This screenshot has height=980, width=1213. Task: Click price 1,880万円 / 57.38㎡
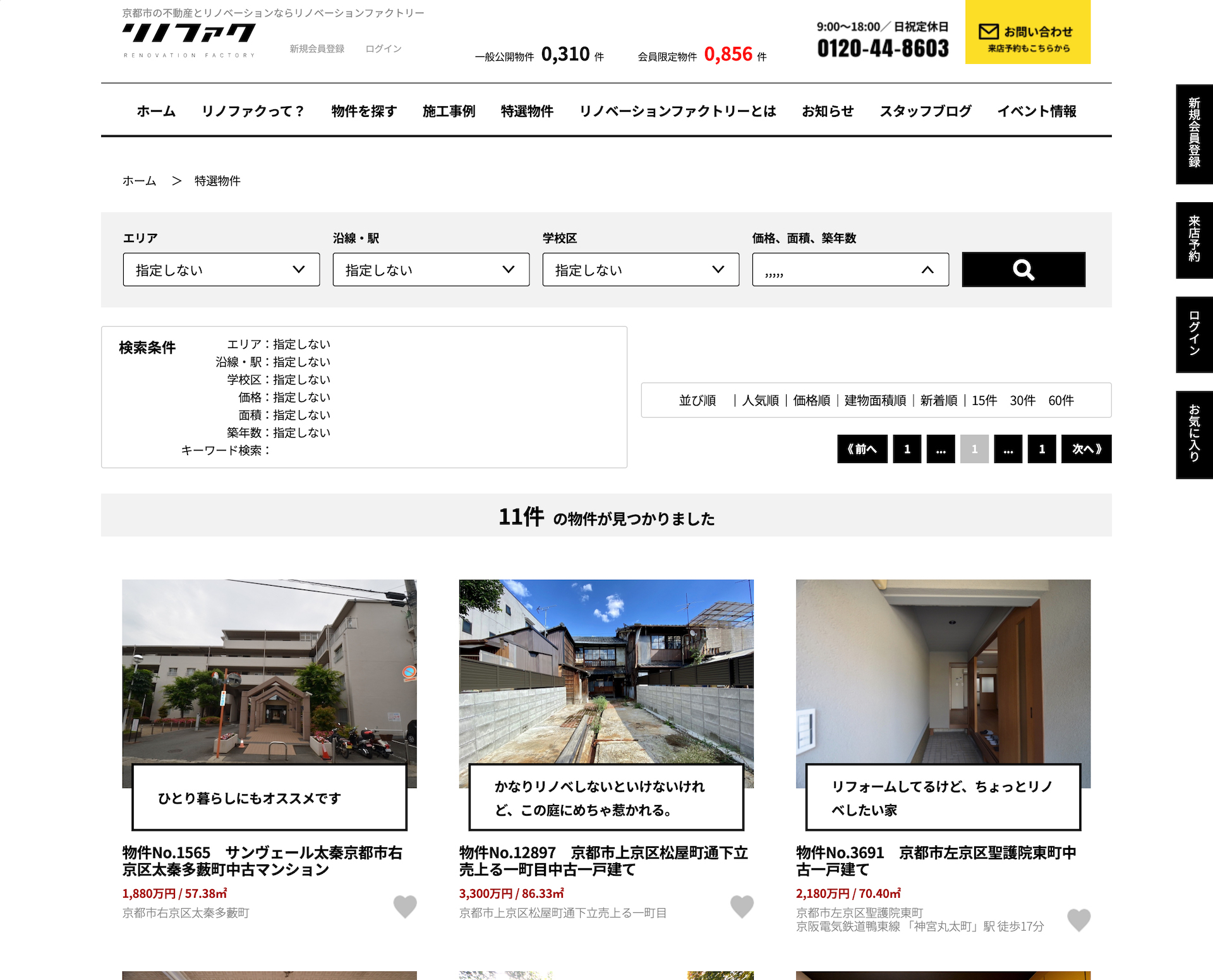[x=174, y=893]
